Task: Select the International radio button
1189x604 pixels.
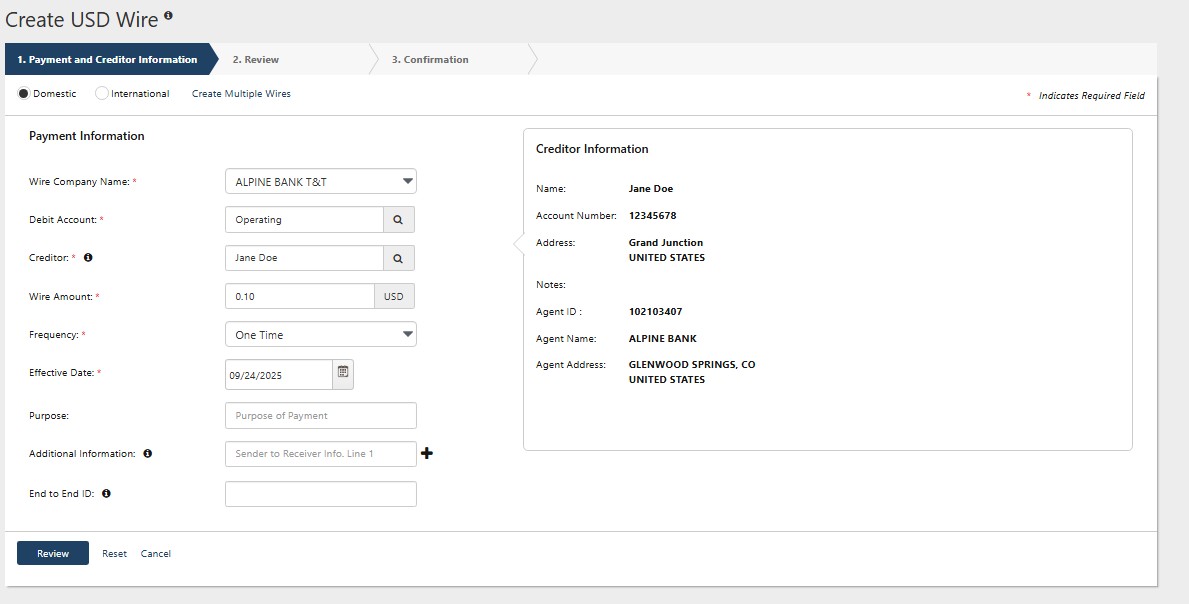Action: pyautogui.click(x=102, y=94)
